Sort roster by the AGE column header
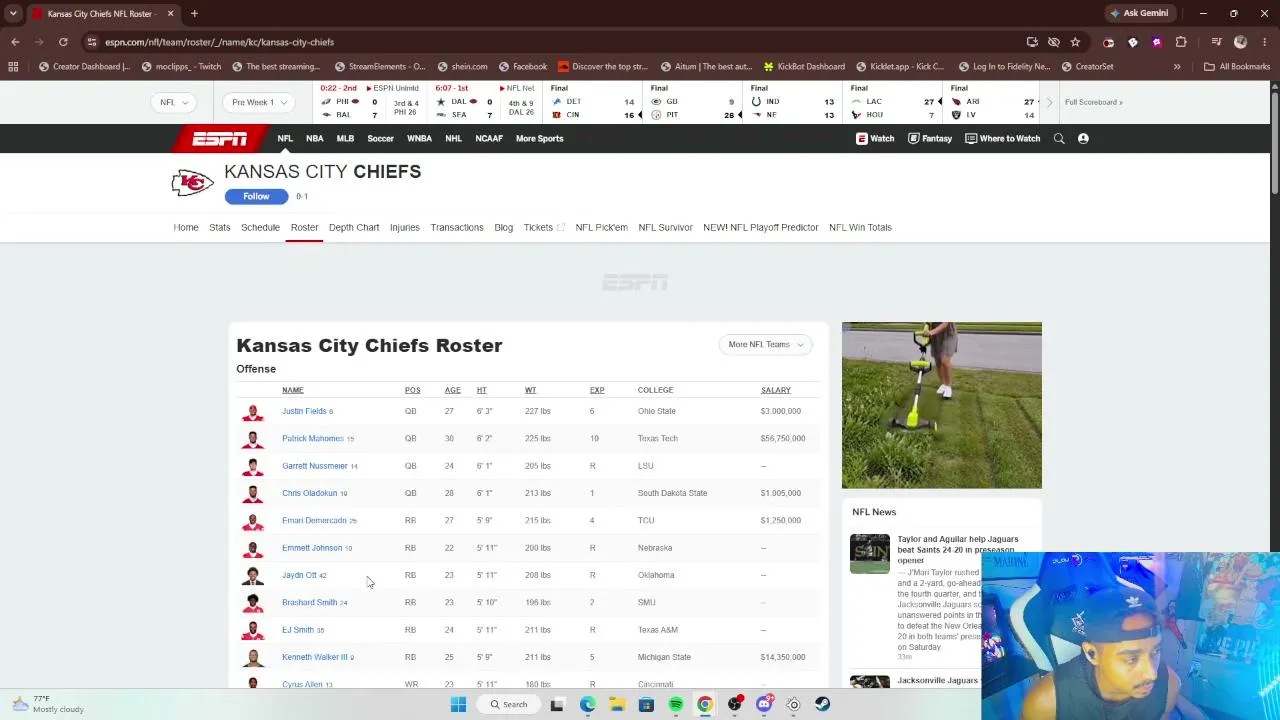 (x=453, y=390)
